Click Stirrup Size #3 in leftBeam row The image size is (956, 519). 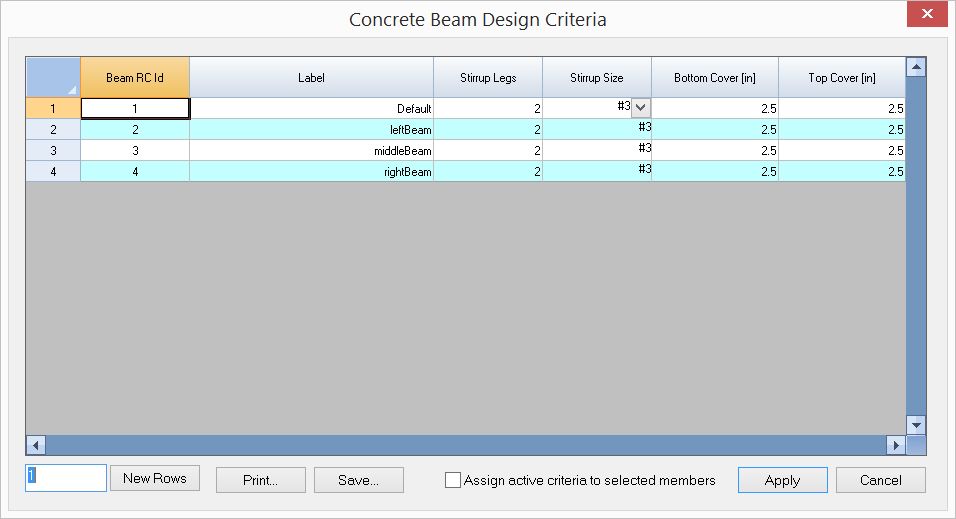[x=597, y=129]
